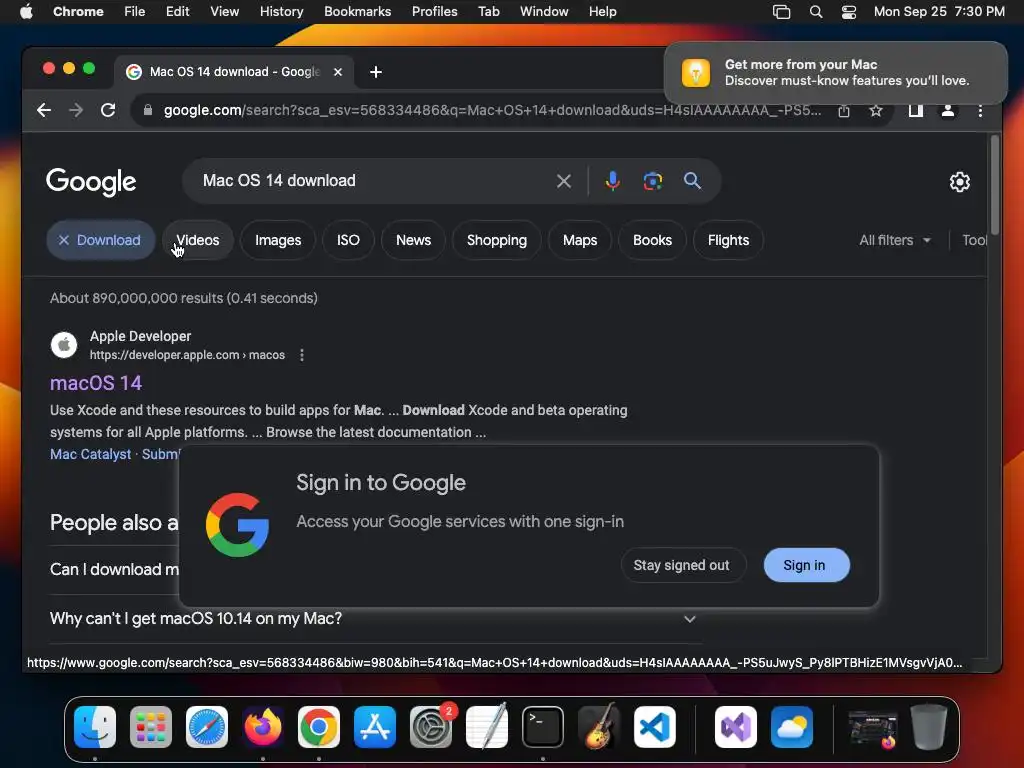Open Finder from the dock
The height and width of the screenshot is (768, 1024).
(x=95, y=727)
